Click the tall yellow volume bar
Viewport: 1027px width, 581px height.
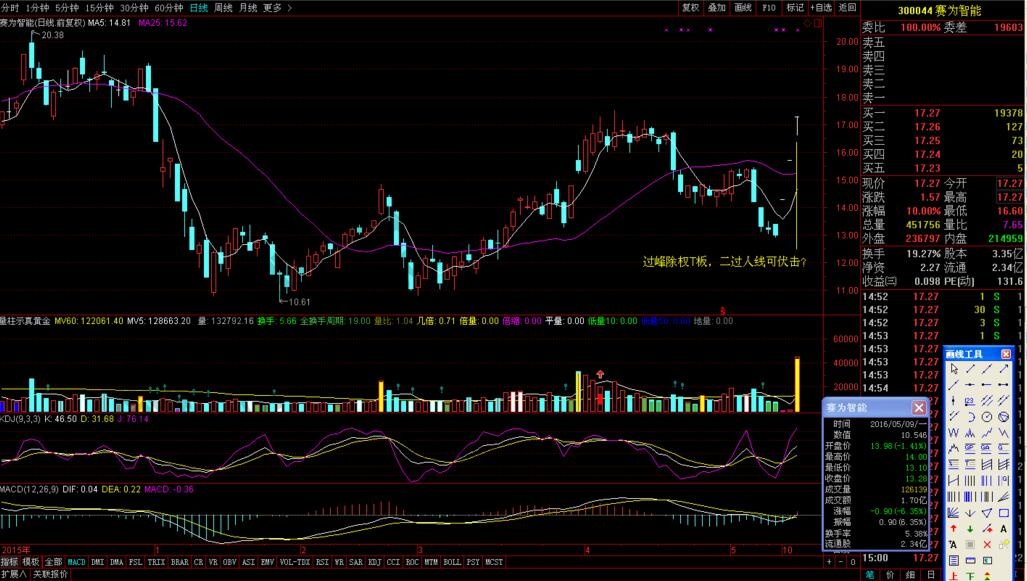point(797,385)
